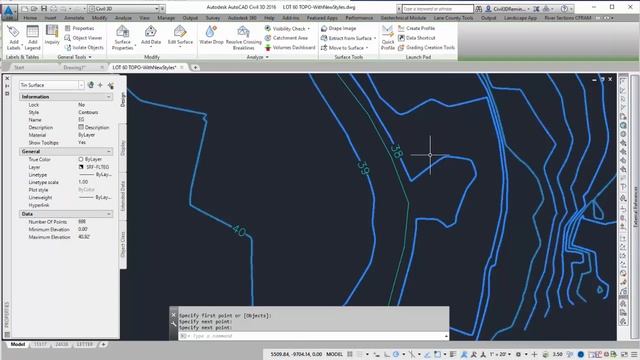Toggle PICKADD value icon in Properties palette
The image size is (640, 360).
91,85
